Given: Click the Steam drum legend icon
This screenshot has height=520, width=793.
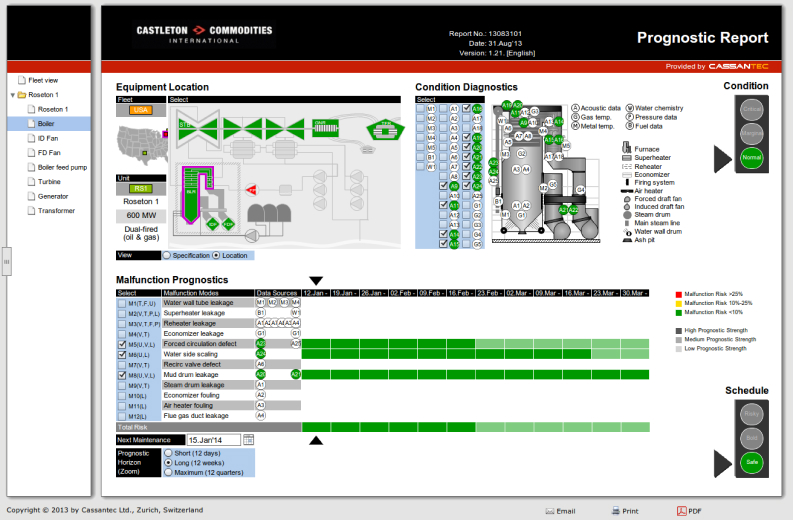Looking at the screenshot, I should click(627, 215).
